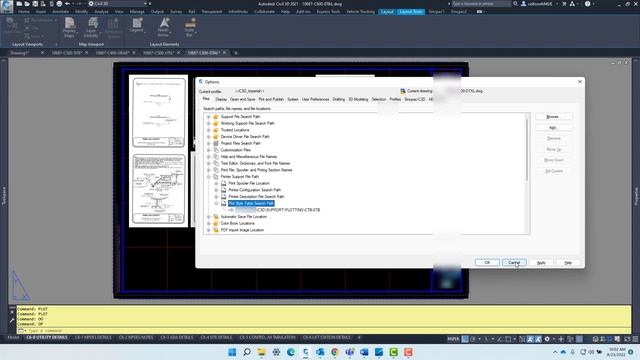Open the Drafting tab
Viewport: 640px width, 360px height.
[x=338, y=99]
